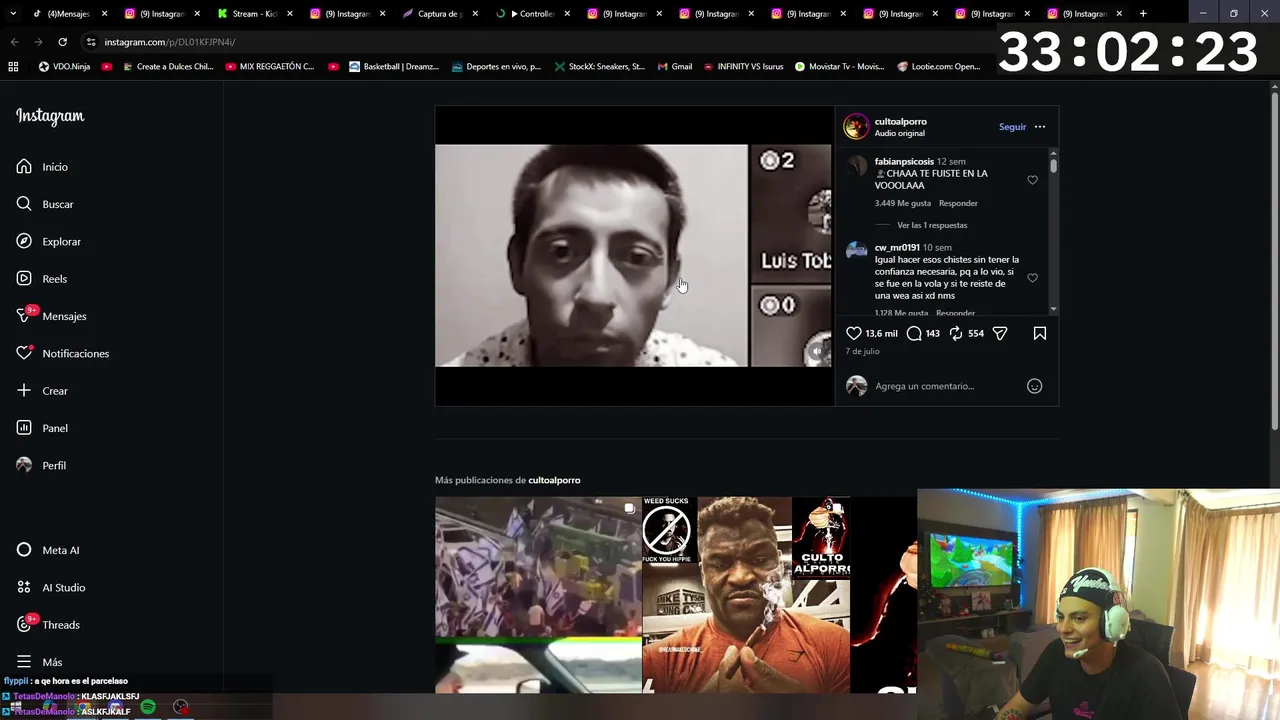Open the Lootie.com bookmark
The height and width of the screenshot is (720, 1280).
click(939, 67)
